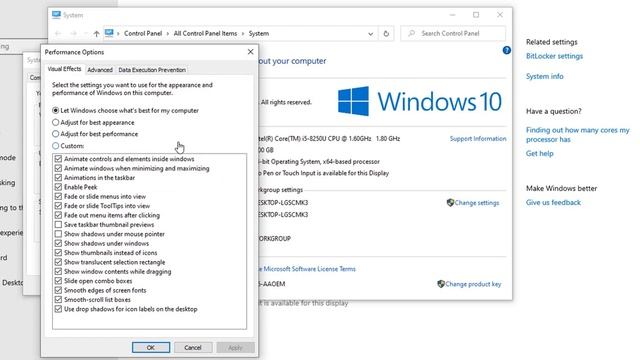
Task: Click the Search Control Panel field
Action: tap(453, 33)
